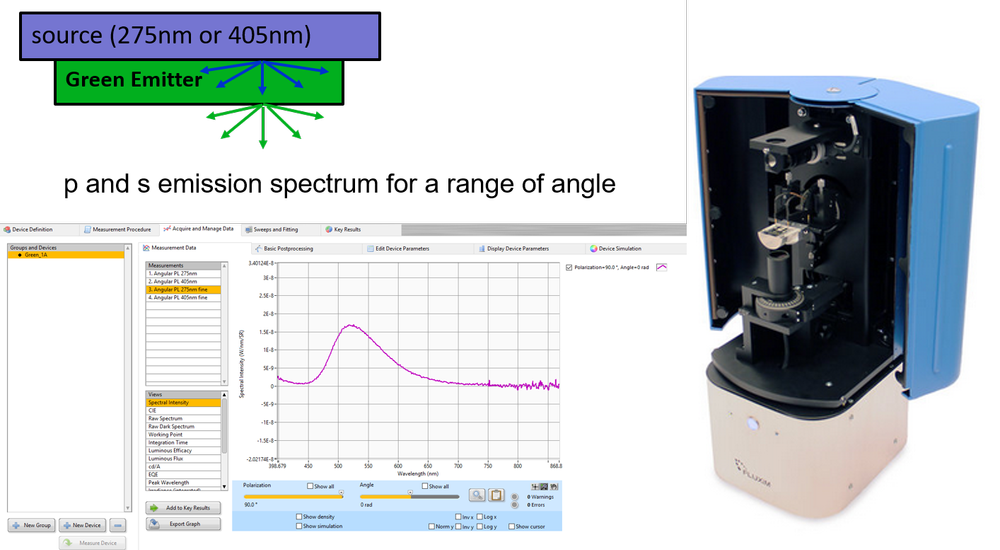1000x550 pixels.
Task: Click the graph zoom magnifier icon
Action: click(x=476, y=495)
